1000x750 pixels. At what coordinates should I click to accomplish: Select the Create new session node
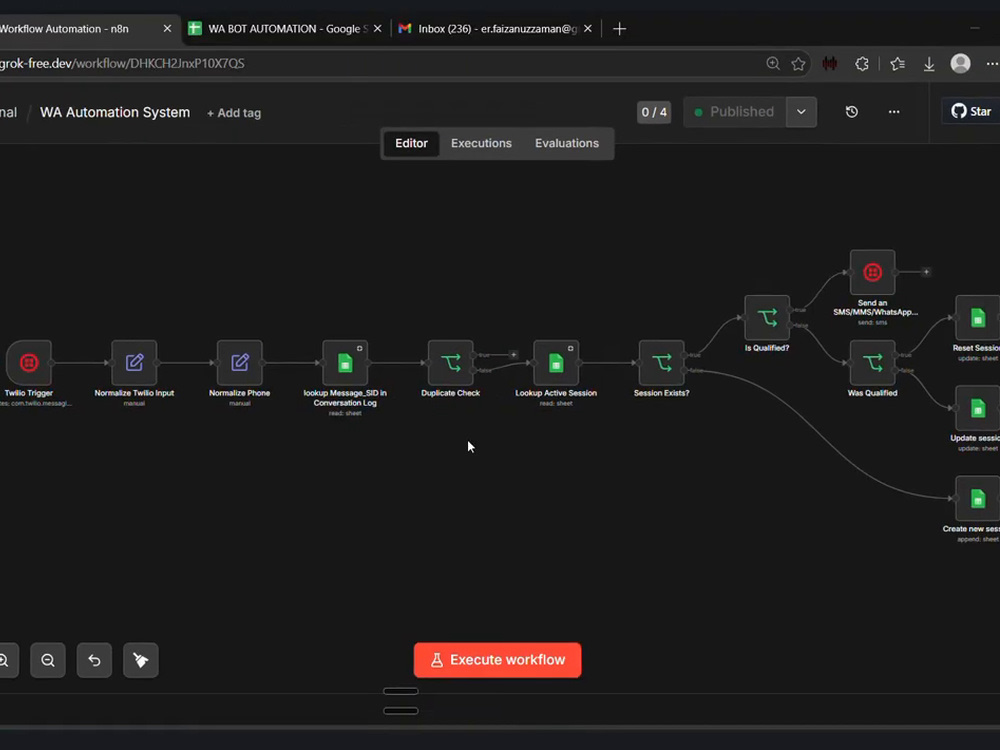click(978, 499)
